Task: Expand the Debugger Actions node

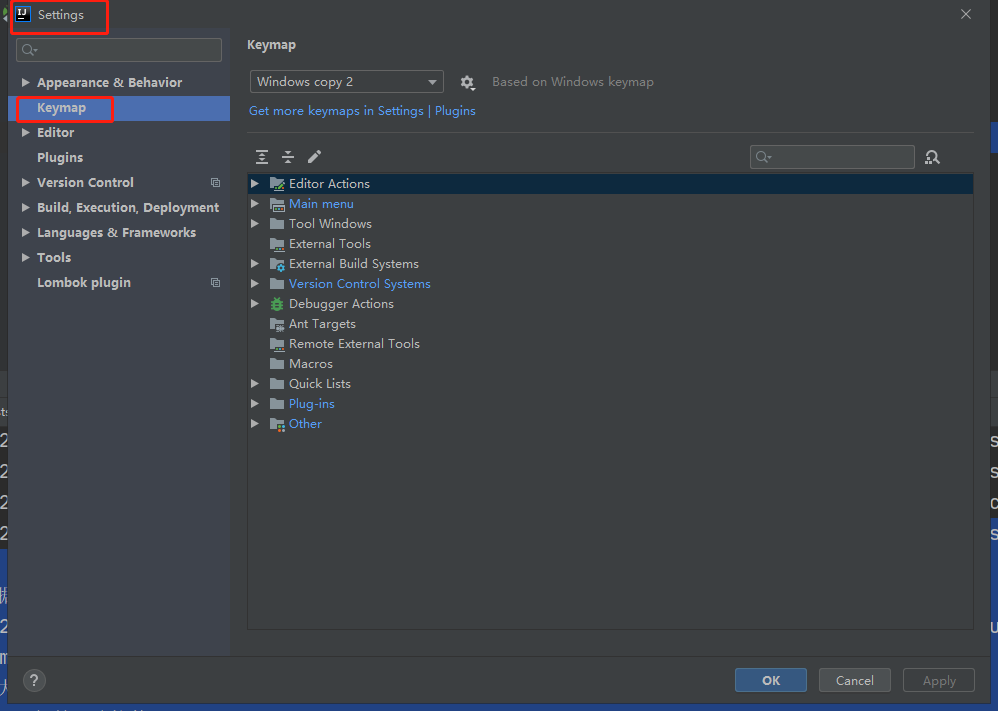Action: pyautogui.click(x=255, y=303)
